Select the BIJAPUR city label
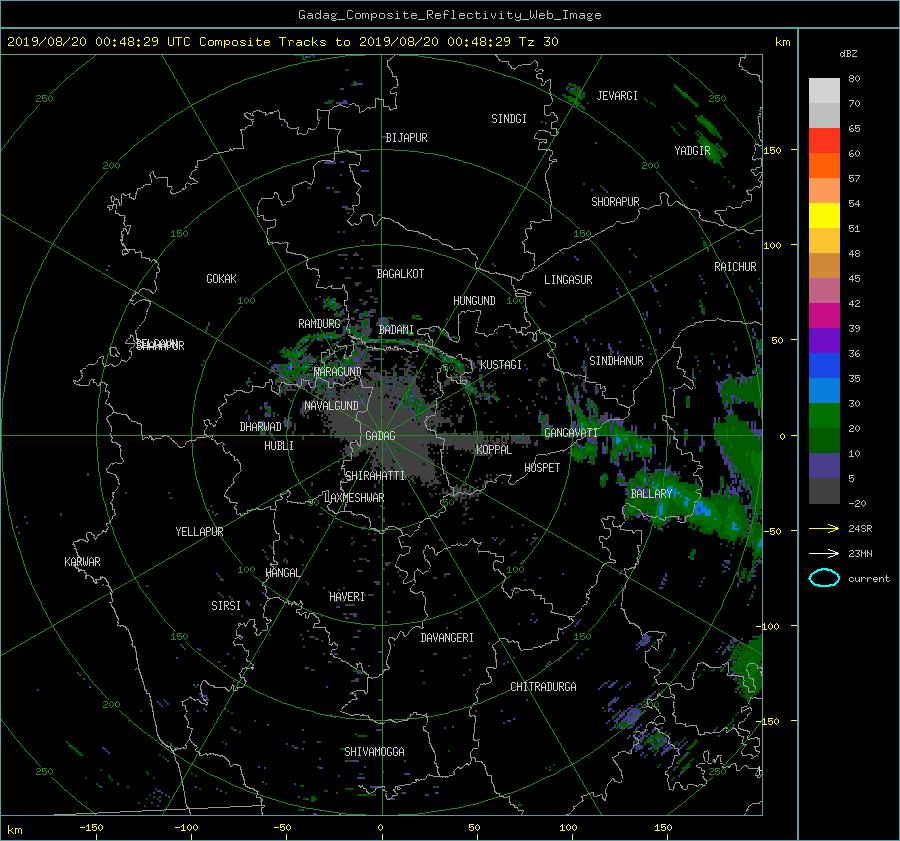Image resolution: width=900 pixels, height=841 pixels. coord(406,138)
